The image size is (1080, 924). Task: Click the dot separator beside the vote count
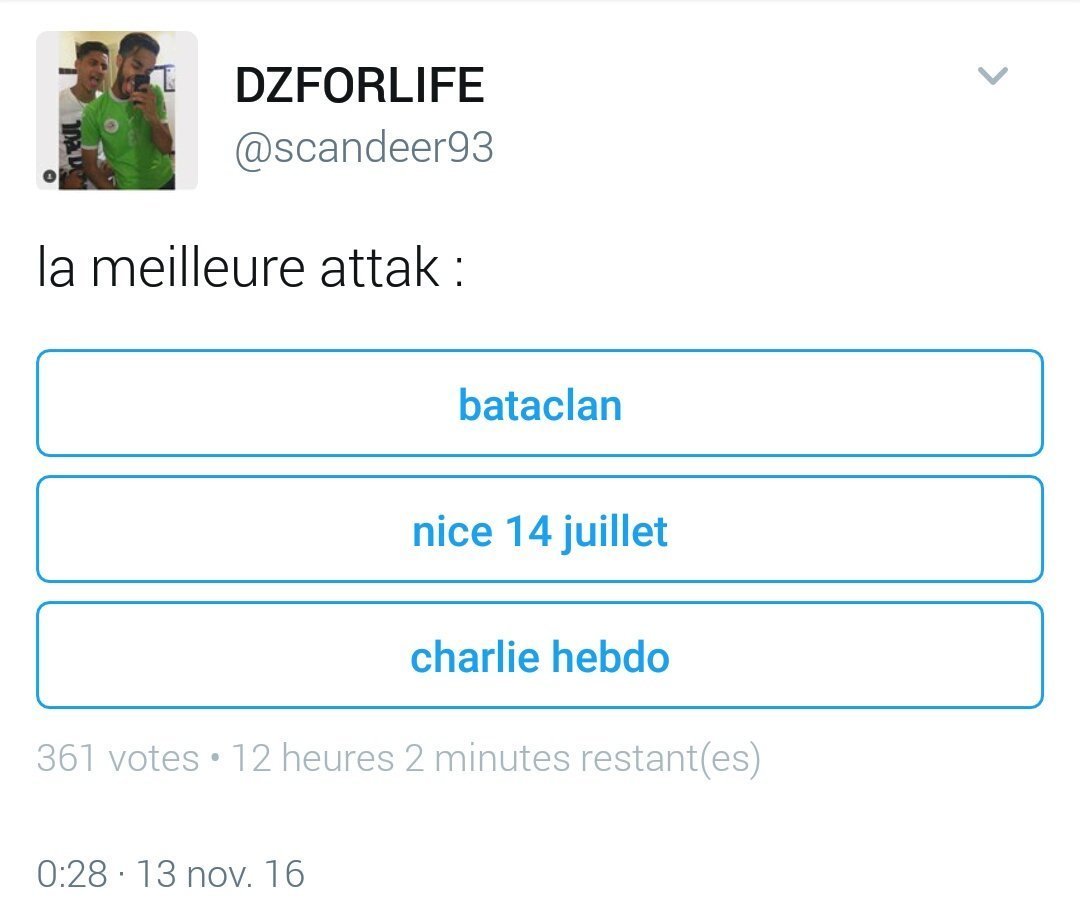pos(216,759)
